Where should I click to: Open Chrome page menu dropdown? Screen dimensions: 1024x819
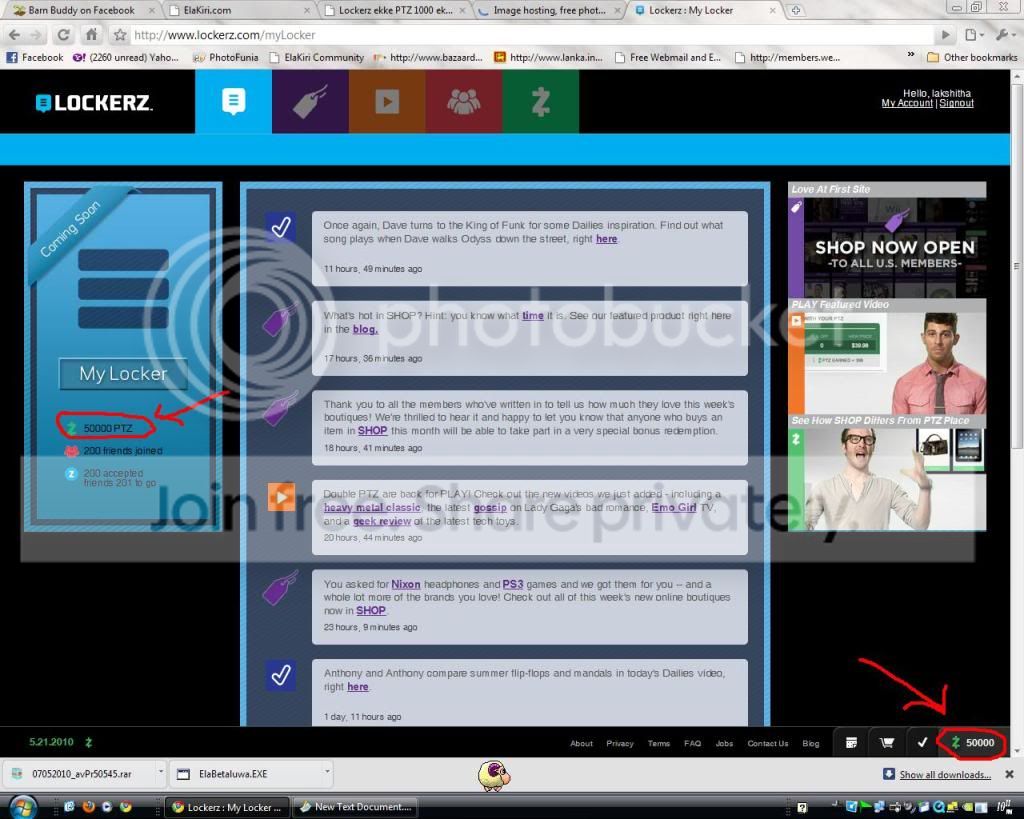pos(974,35)
